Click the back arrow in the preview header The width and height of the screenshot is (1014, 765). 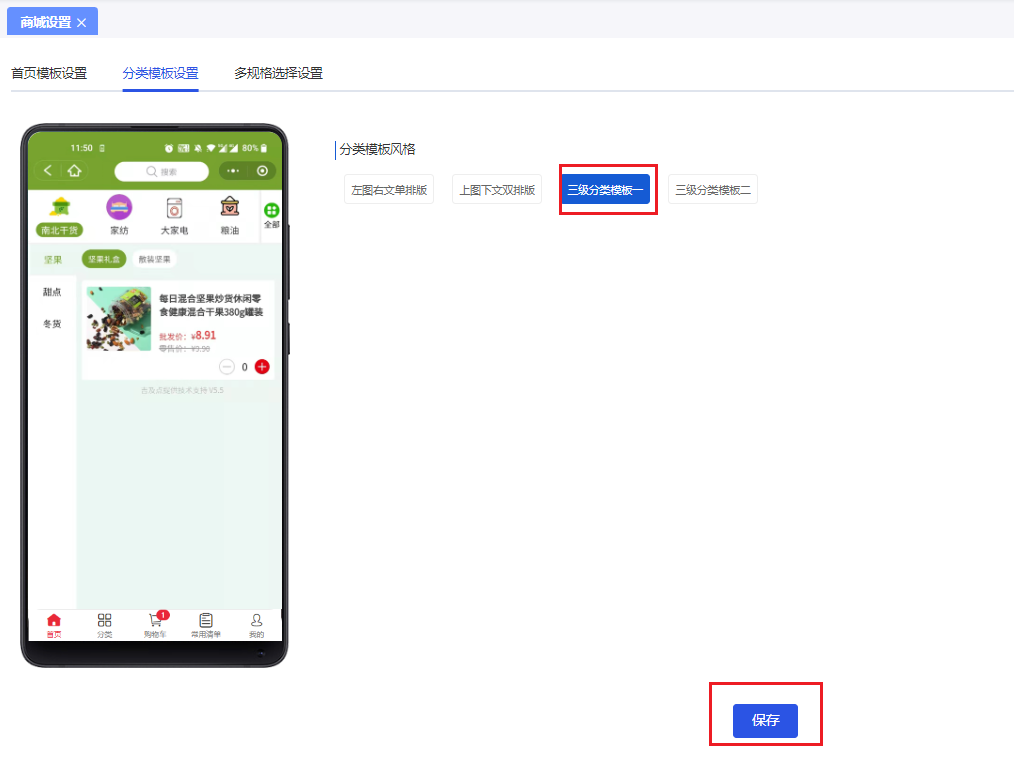tap(47, 170)
